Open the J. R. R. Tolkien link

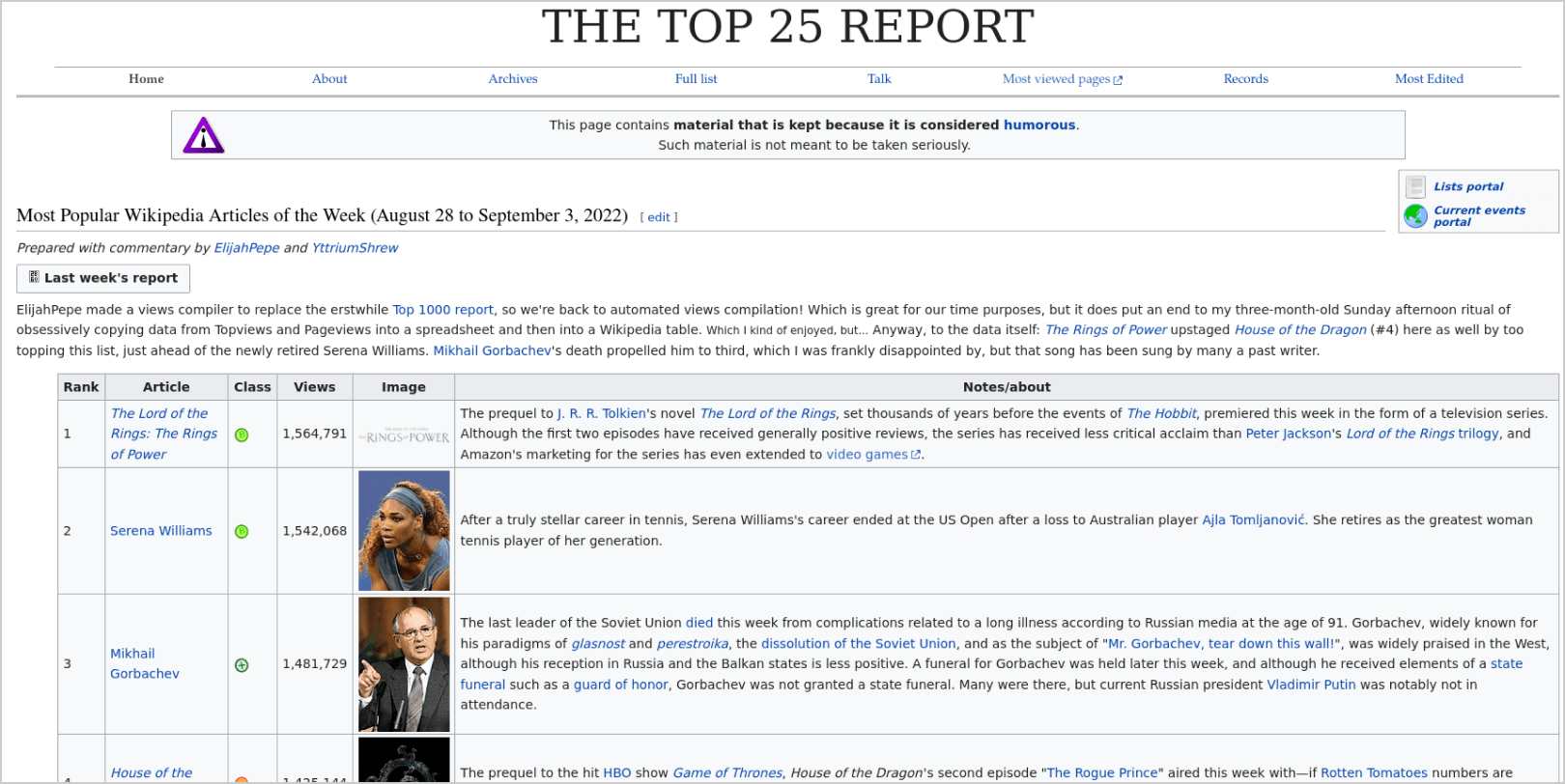click(x=601, y=413)
